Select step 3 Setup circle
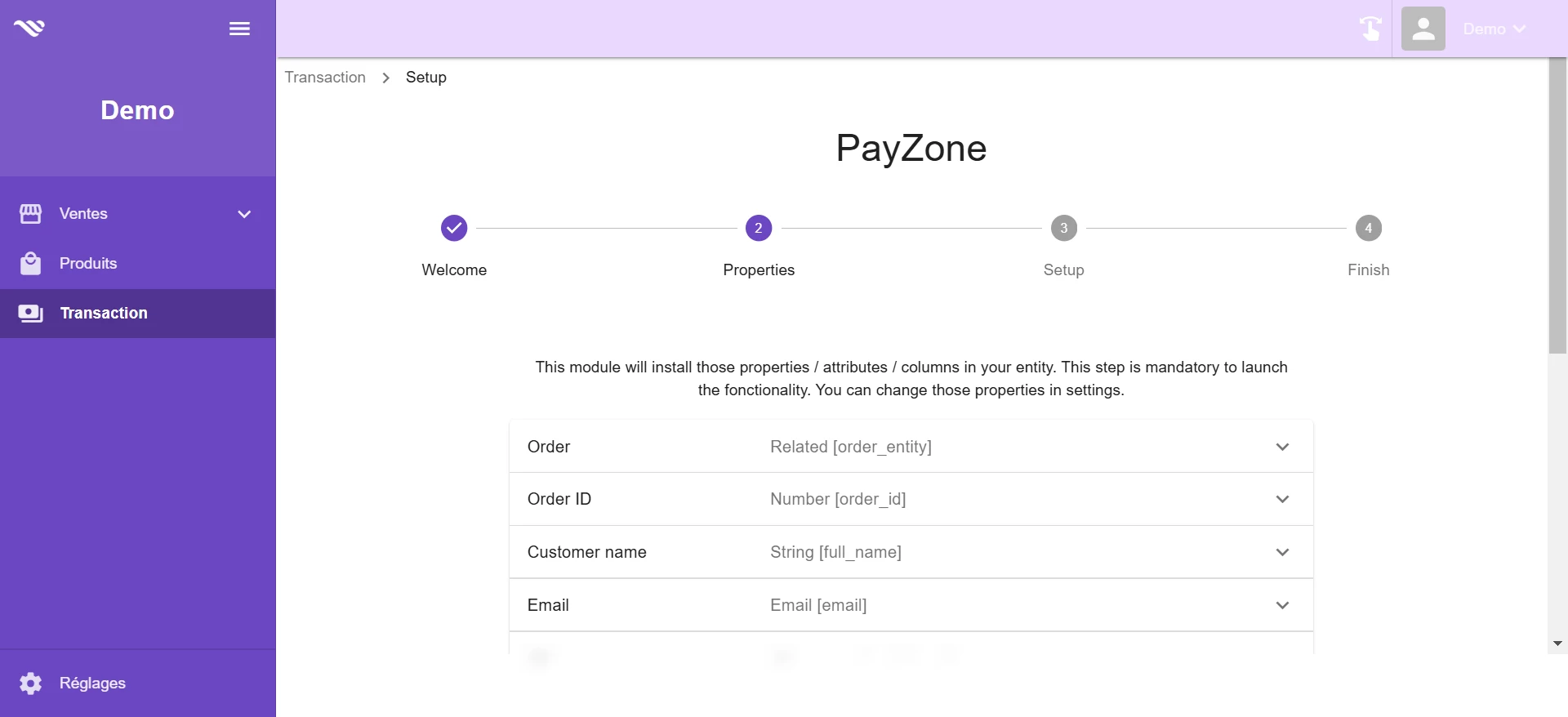Screen dimensions: 1568x717 coord(1063,228)
